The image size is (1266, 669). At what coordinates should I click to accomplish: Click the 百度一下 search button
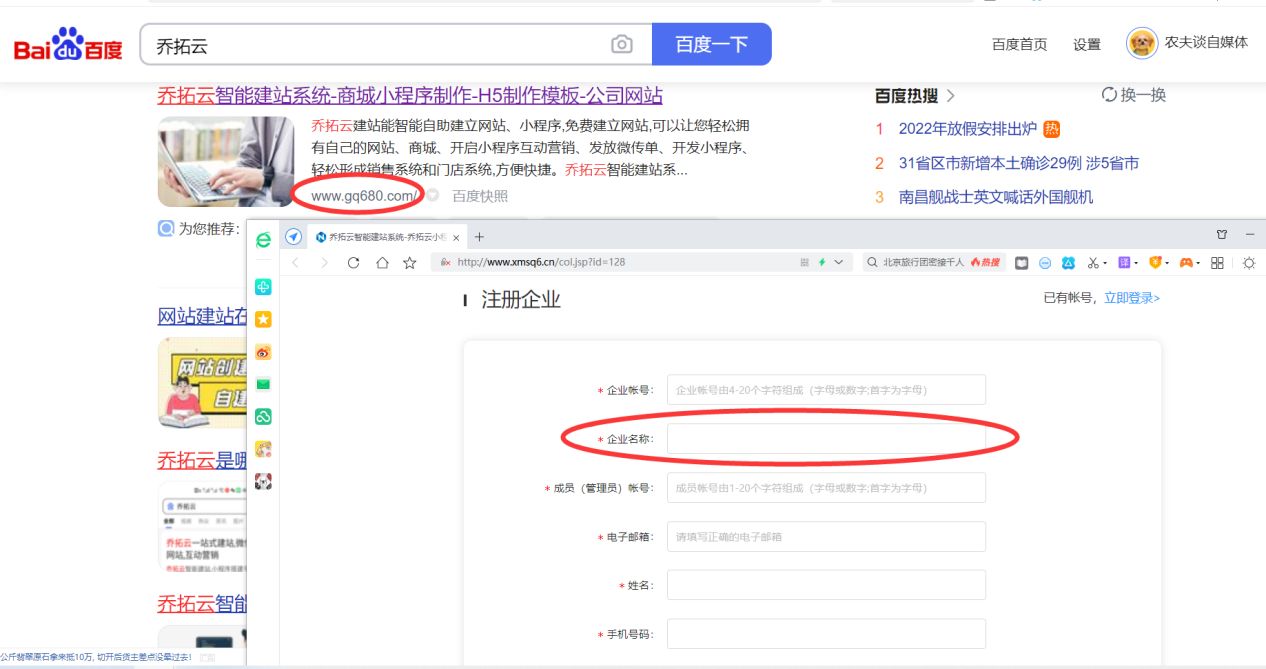coord(711,46)
